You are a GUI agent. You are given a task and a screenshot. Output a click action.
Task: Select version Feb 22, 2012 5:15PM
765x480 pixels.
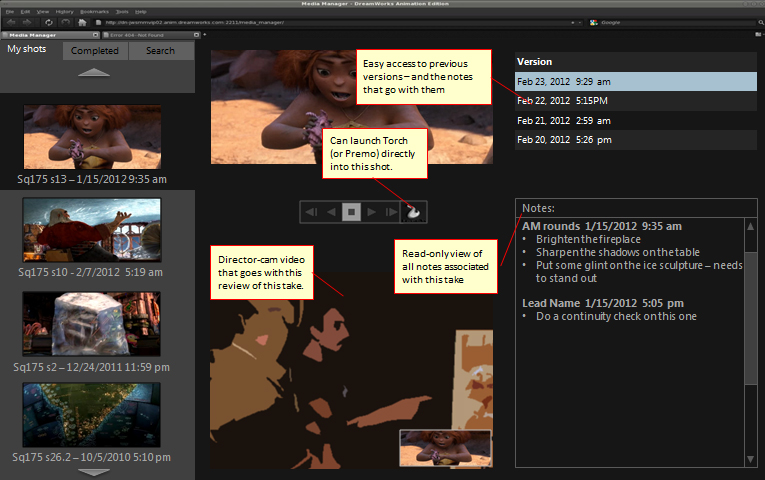pos(636,101)
